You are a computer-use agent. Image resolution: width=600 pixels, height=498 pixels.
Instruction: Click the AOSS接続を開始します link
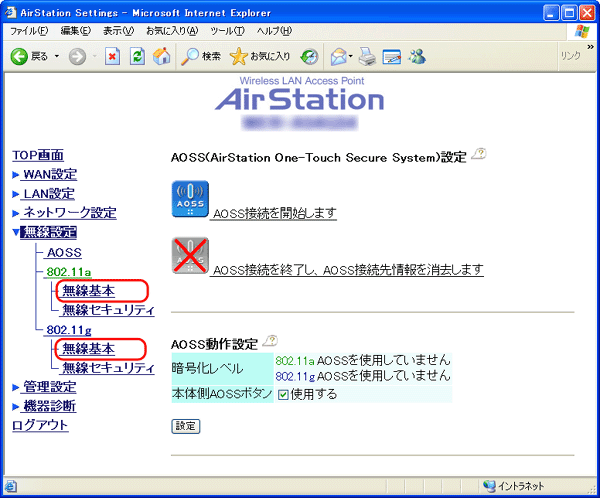pos(275,213)
